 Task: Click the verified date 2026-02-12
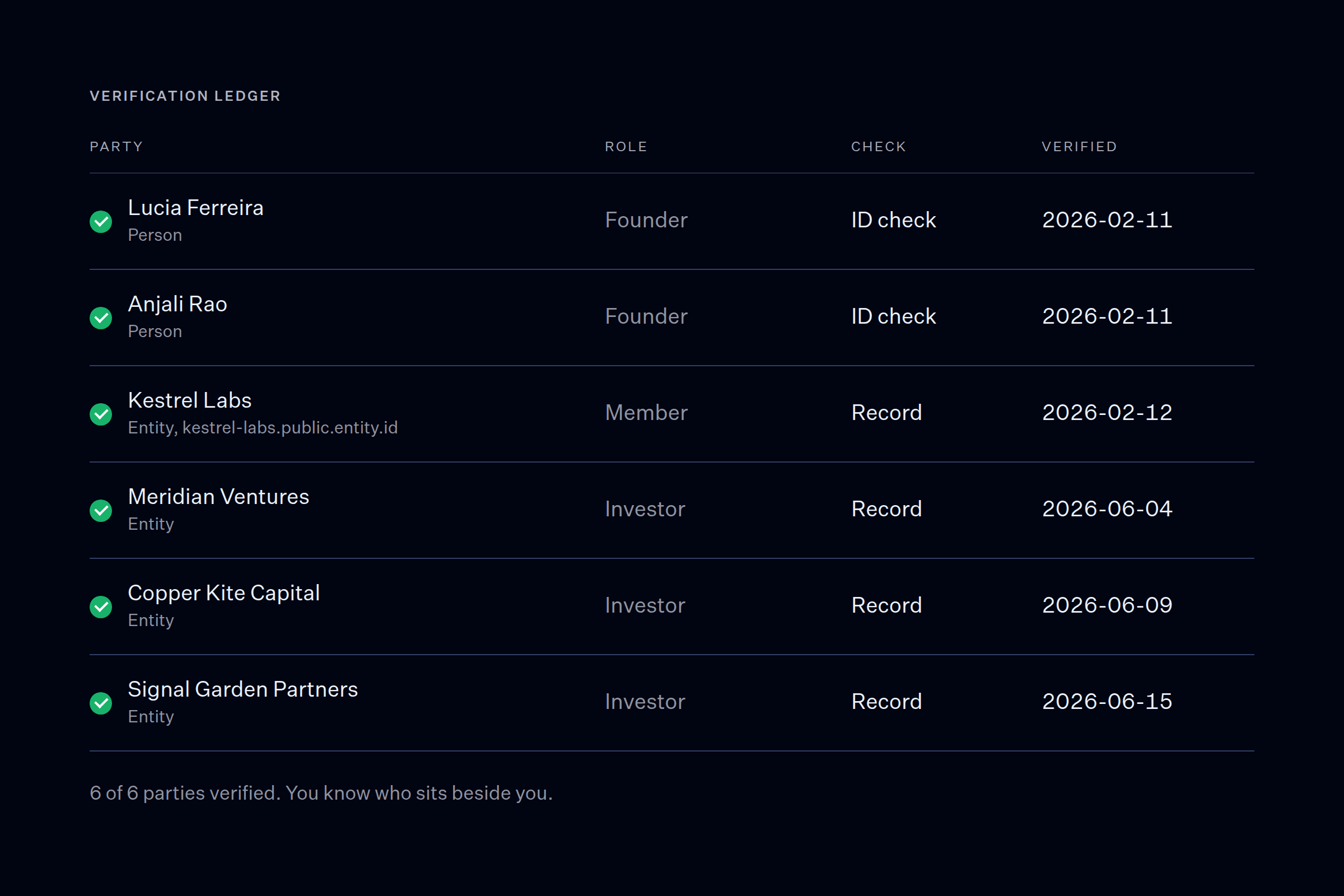point(1108,413)
